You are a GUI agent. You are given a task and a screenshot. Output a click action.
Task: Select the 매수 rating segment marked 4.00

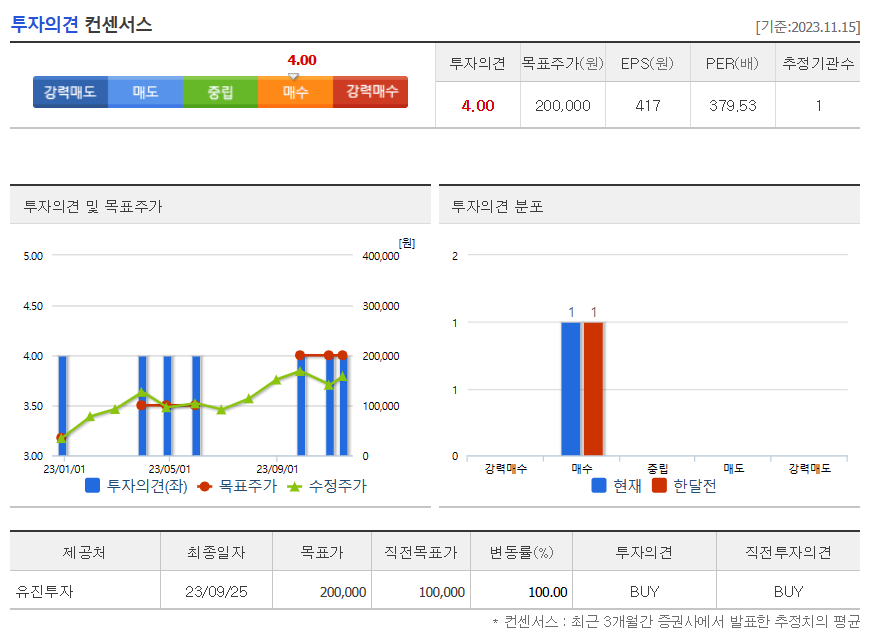click(295, 92)
